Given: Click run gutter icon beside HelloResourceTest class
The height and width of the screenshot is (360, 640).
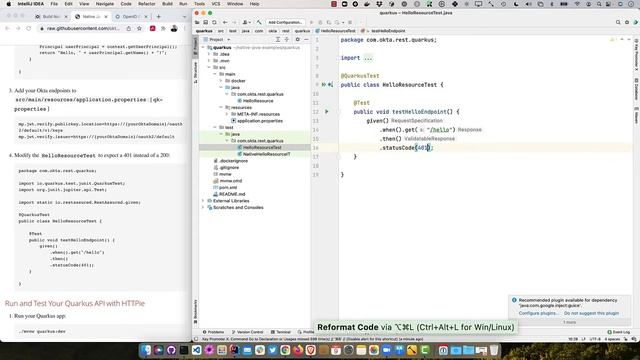Looking at the screenshot, I should pyautogui.click(x=324, y=85).
